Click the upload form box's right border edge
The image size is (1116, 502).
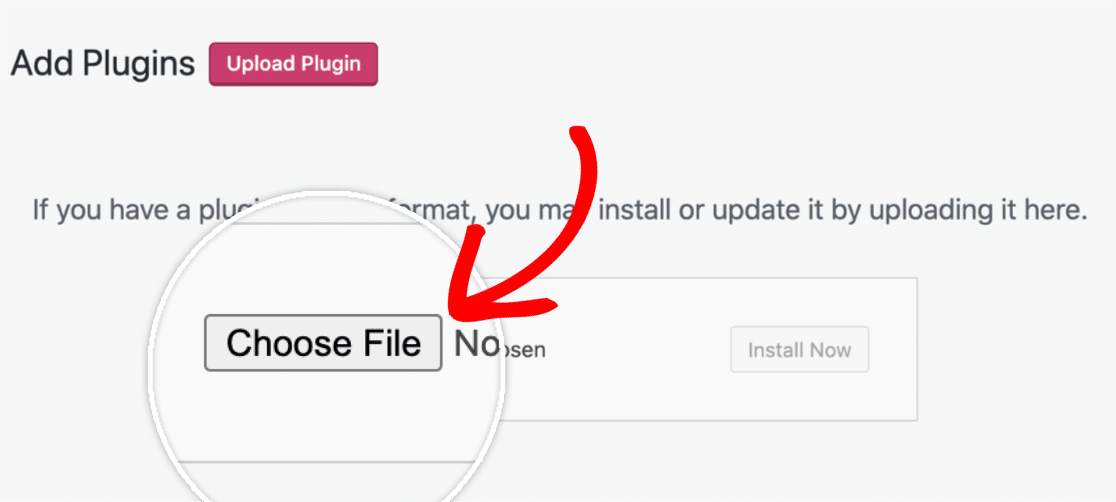click(x=917, y=349)
